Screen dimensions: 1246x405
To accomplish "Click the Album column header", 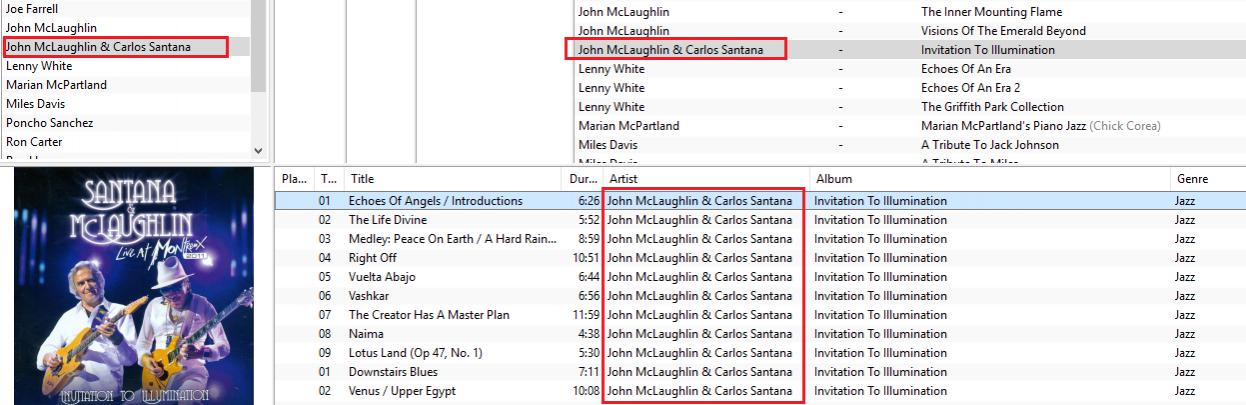I will coord(834,179).
